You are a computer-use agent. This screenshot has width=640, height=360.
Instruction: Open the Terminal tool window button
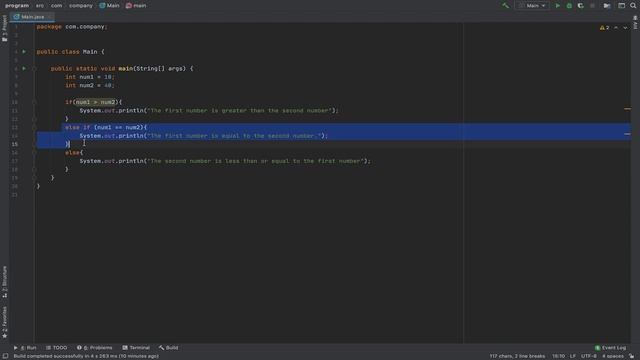pyautogui.click(x=136, y=348)
